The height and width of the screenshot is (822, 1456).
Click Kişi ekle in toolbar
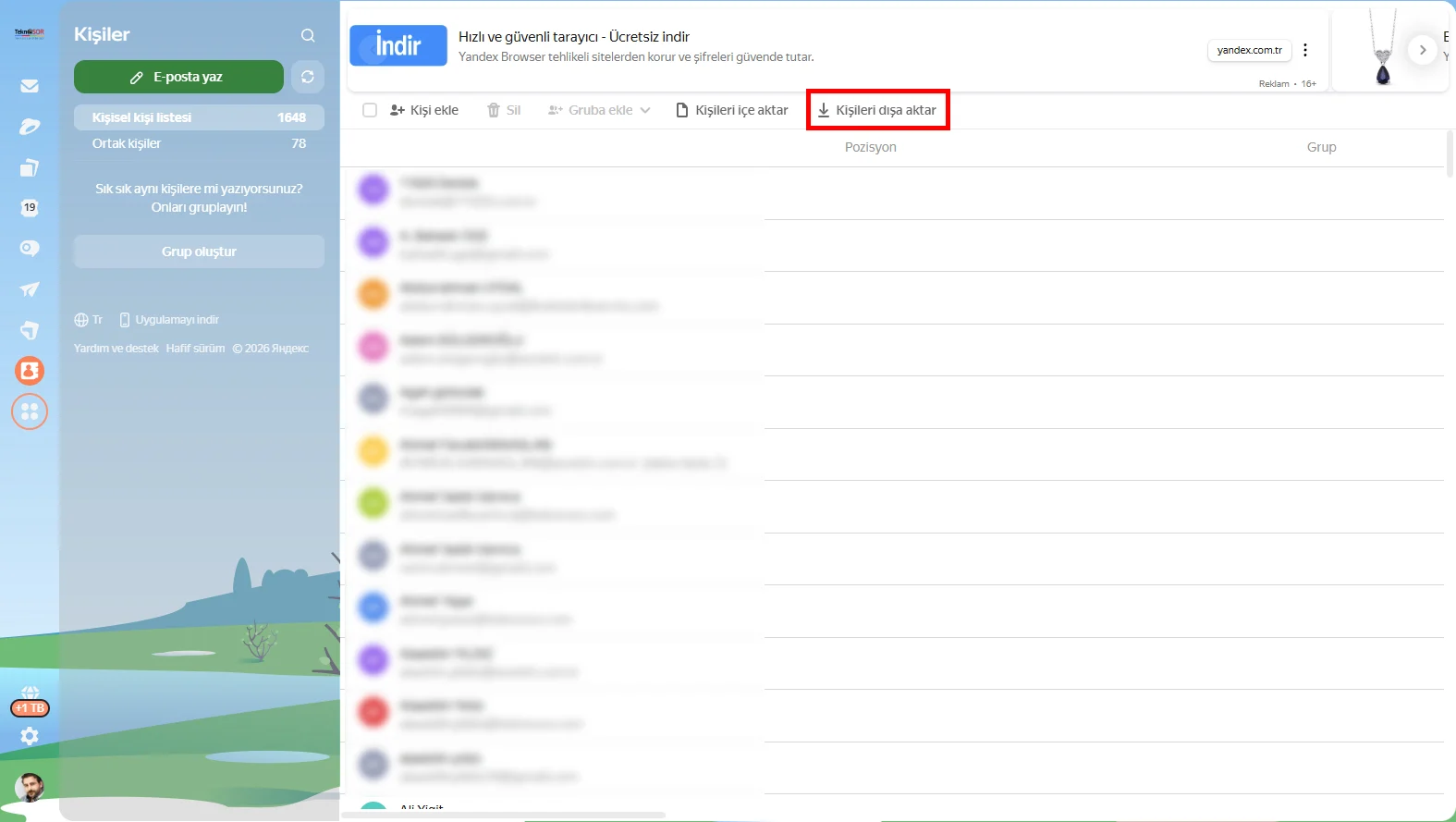[424, 110]
